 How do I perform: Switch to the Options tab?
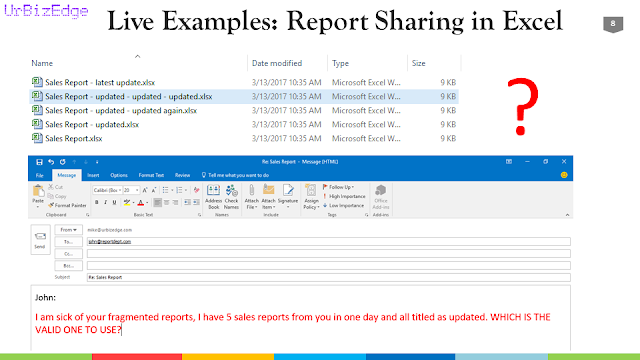point(119,175)
